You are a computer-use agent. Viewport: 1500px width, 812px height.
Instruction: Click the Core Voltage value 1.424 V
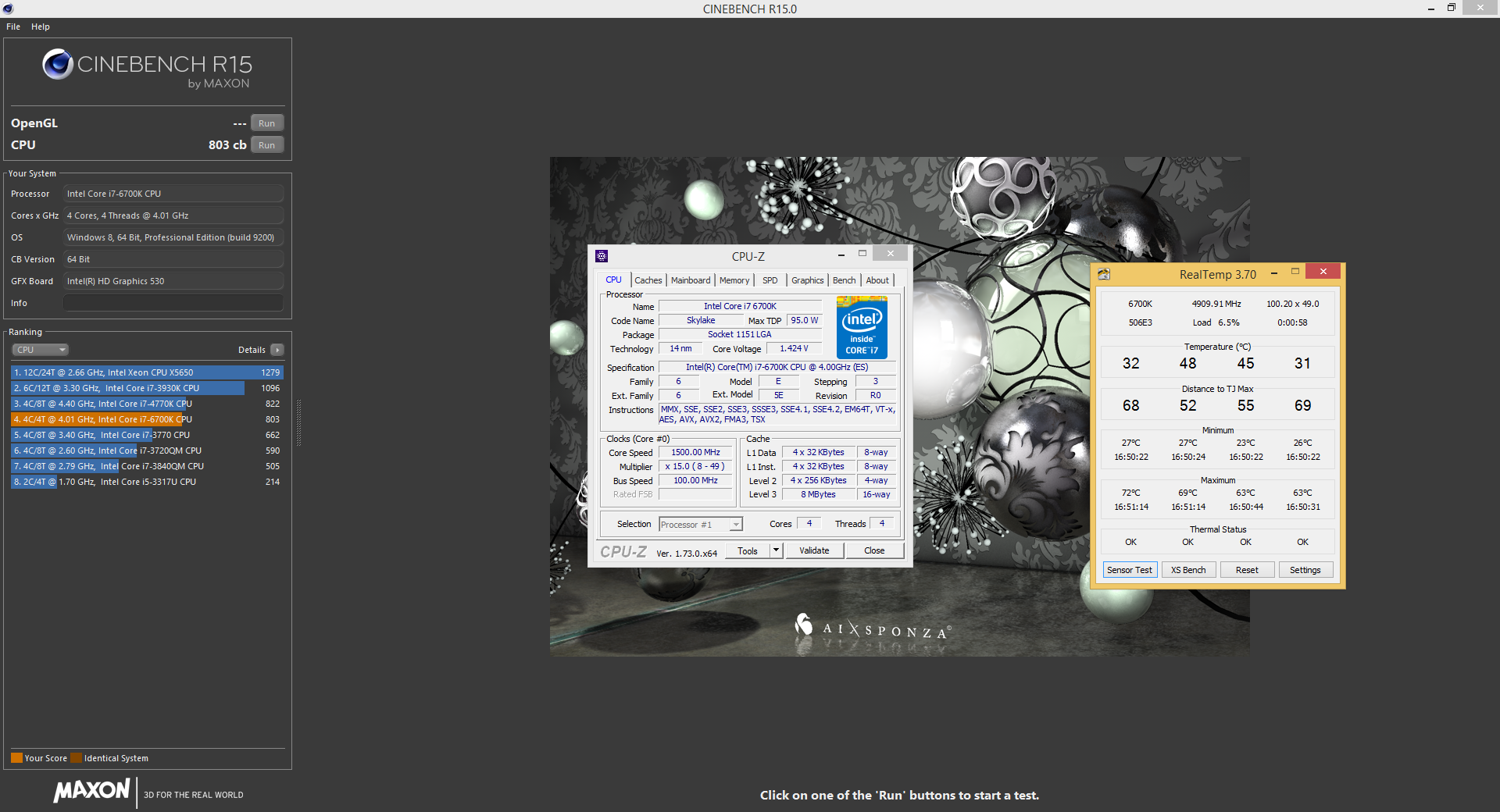[794, 349]
